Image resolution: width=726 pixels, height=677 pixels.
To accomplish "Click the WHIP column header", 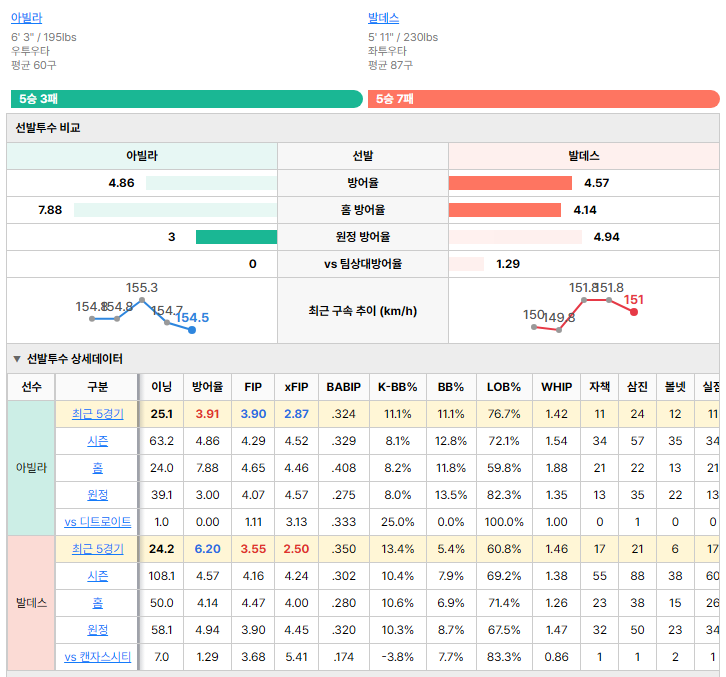I will click(557, 387).
